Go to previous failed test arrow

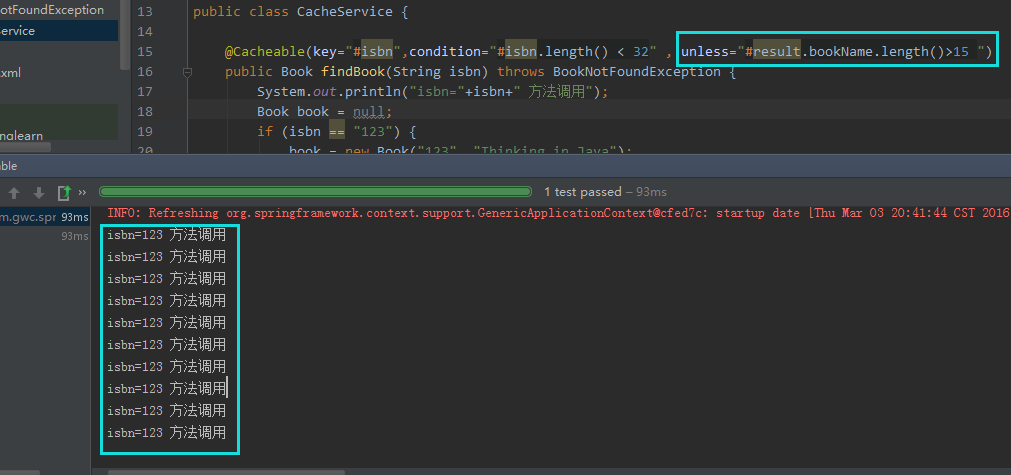[x=14, y=192]
